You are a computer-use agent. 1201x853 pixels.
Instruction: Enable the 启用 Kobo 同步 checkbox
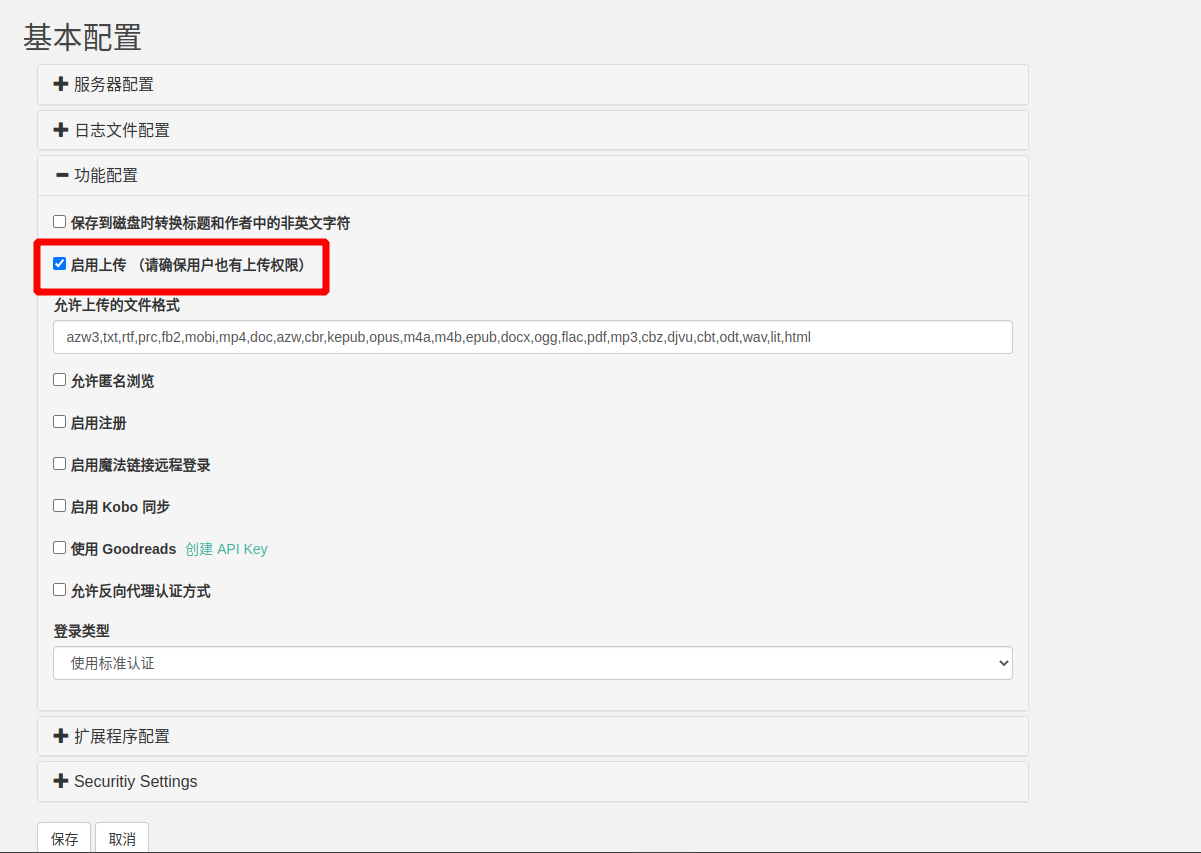[60, 506]
